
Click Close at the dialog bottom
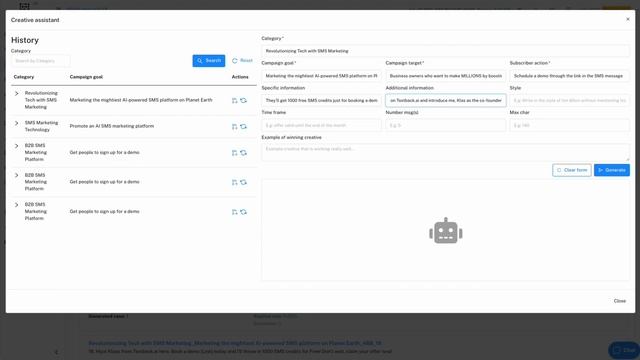pyautogui.click(x=620, y=301)
